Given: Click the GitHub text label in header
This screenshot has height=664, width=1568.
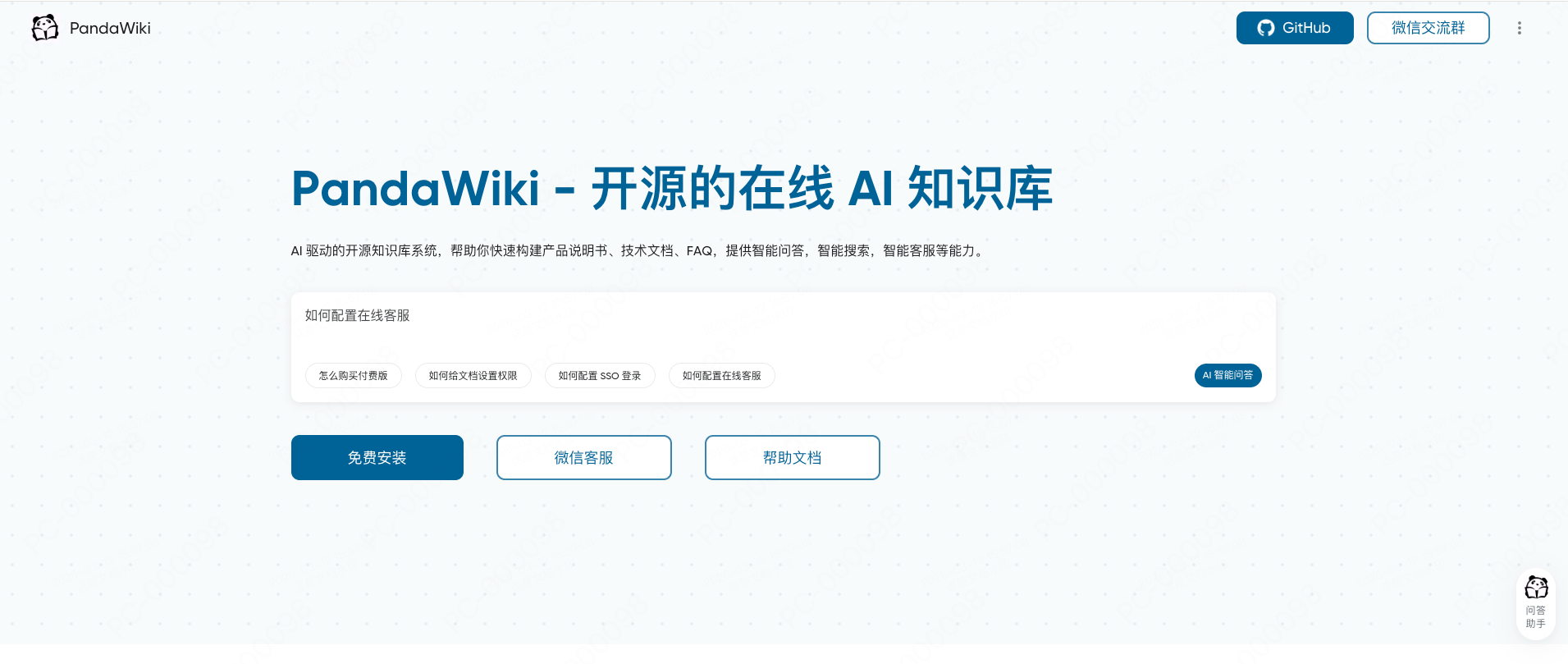Looking at the screenshot, I should pyautogui.click(x=1306, y=28).
